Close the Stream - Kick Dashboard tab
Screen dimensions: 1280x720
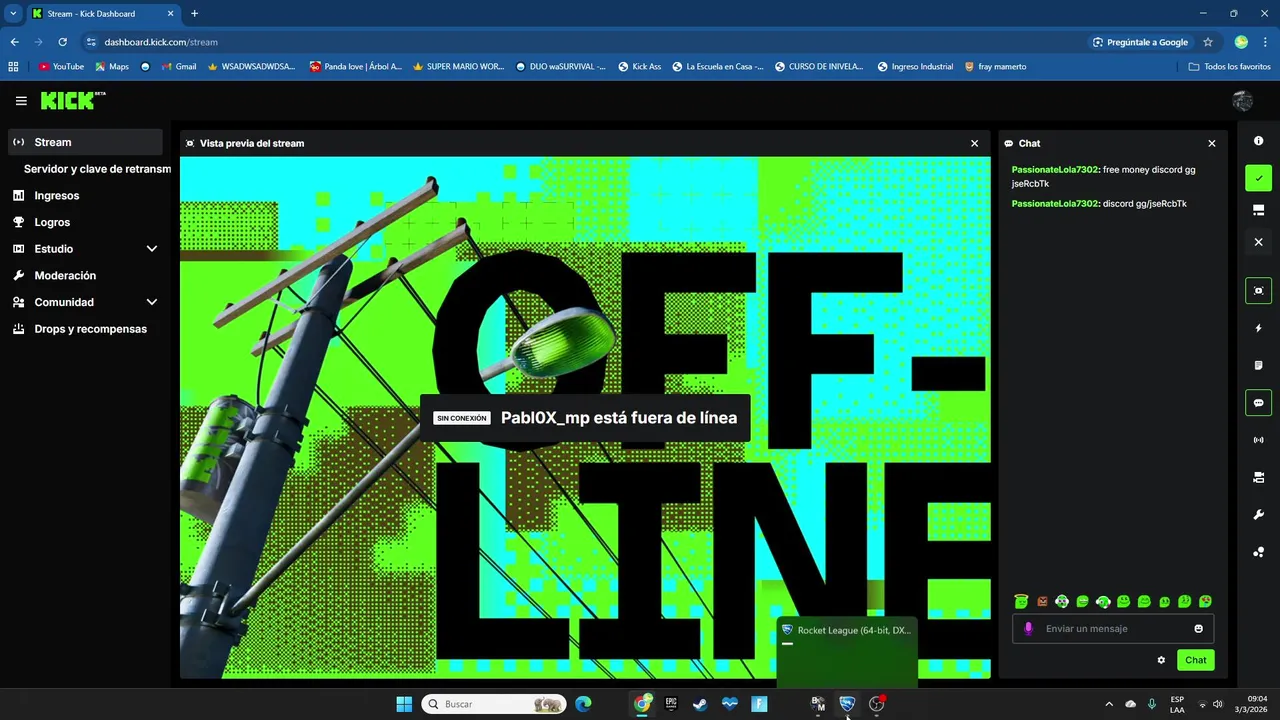coord(170,14)
